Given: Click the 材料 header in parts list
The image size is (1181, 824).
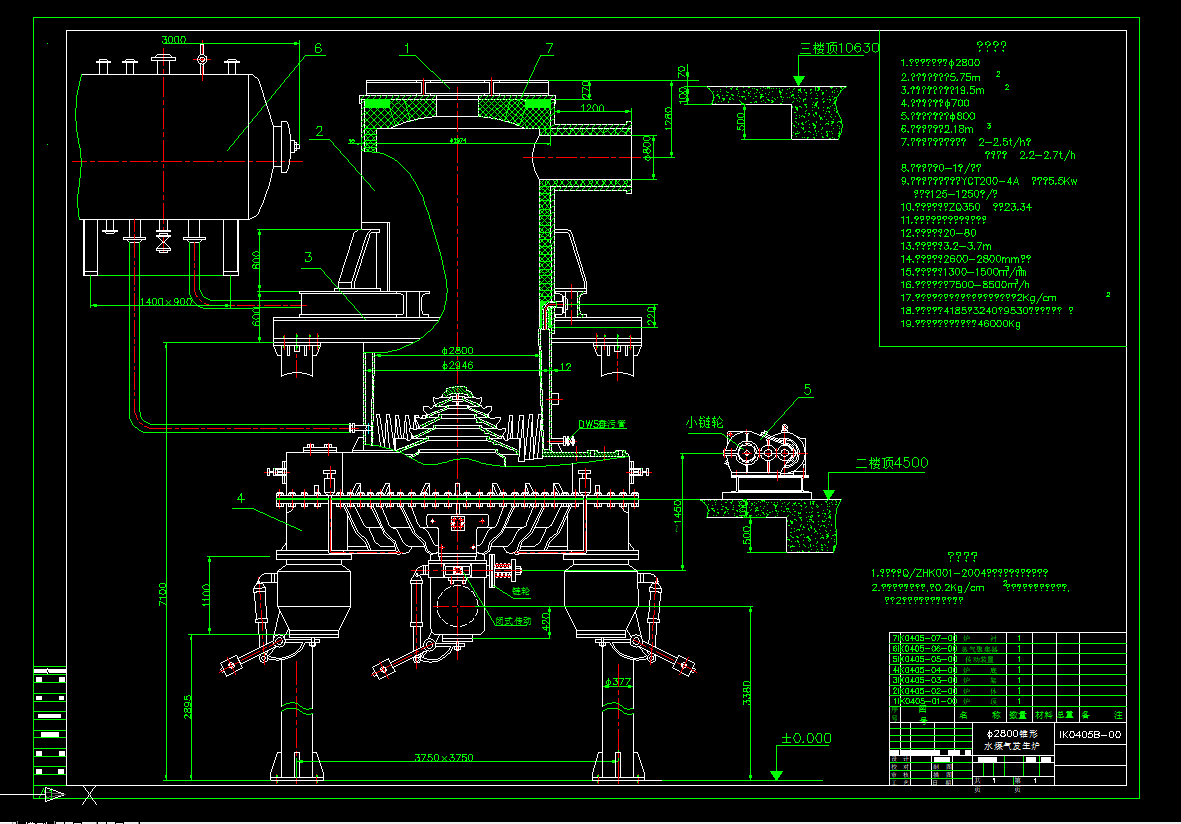Looking at the screenshot, I should pos(1043,715).
